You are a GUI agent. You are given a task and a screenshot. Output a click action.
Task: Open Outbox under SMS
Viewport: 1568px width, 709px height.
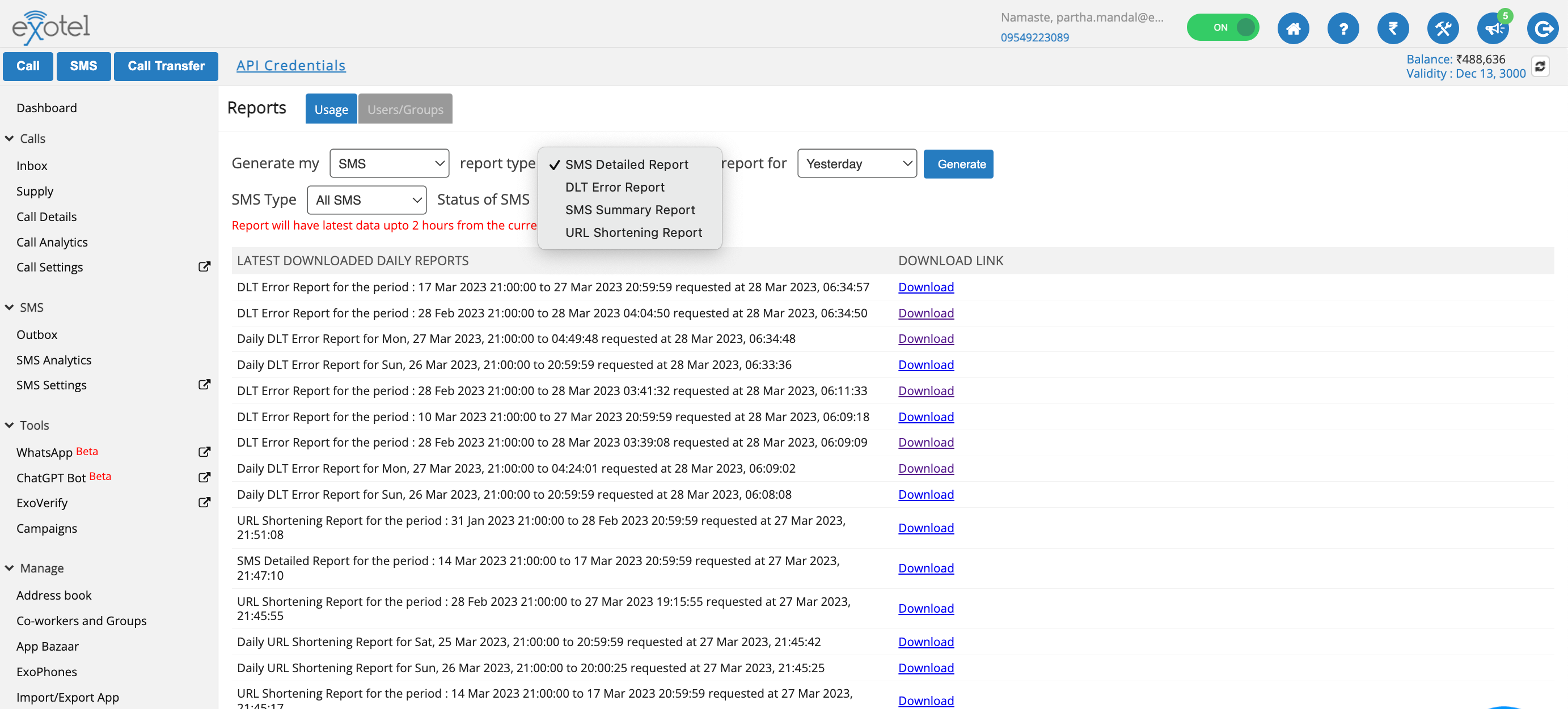point(36,334)
